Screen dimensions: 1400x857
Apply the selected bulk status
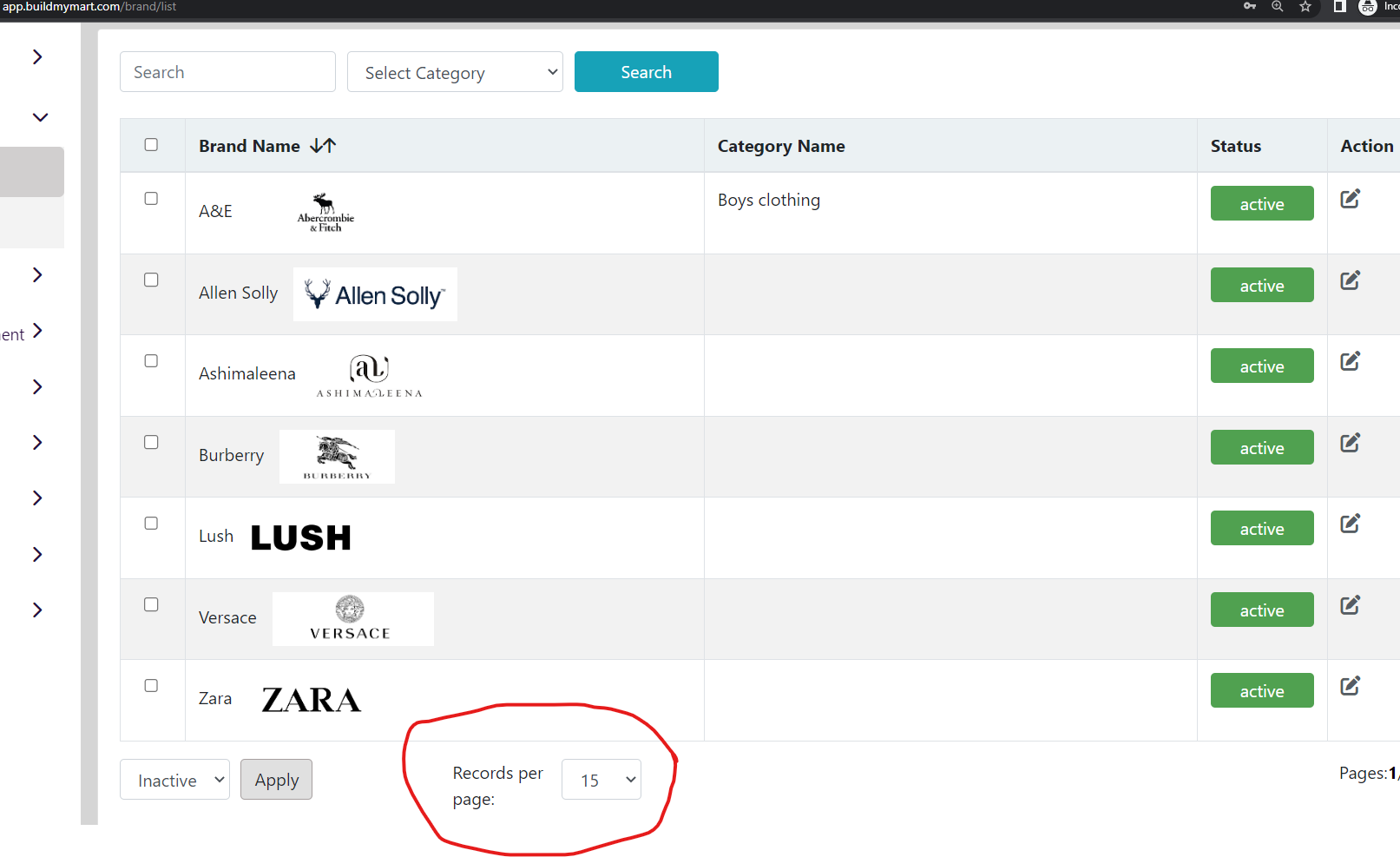tap(276, 780)
